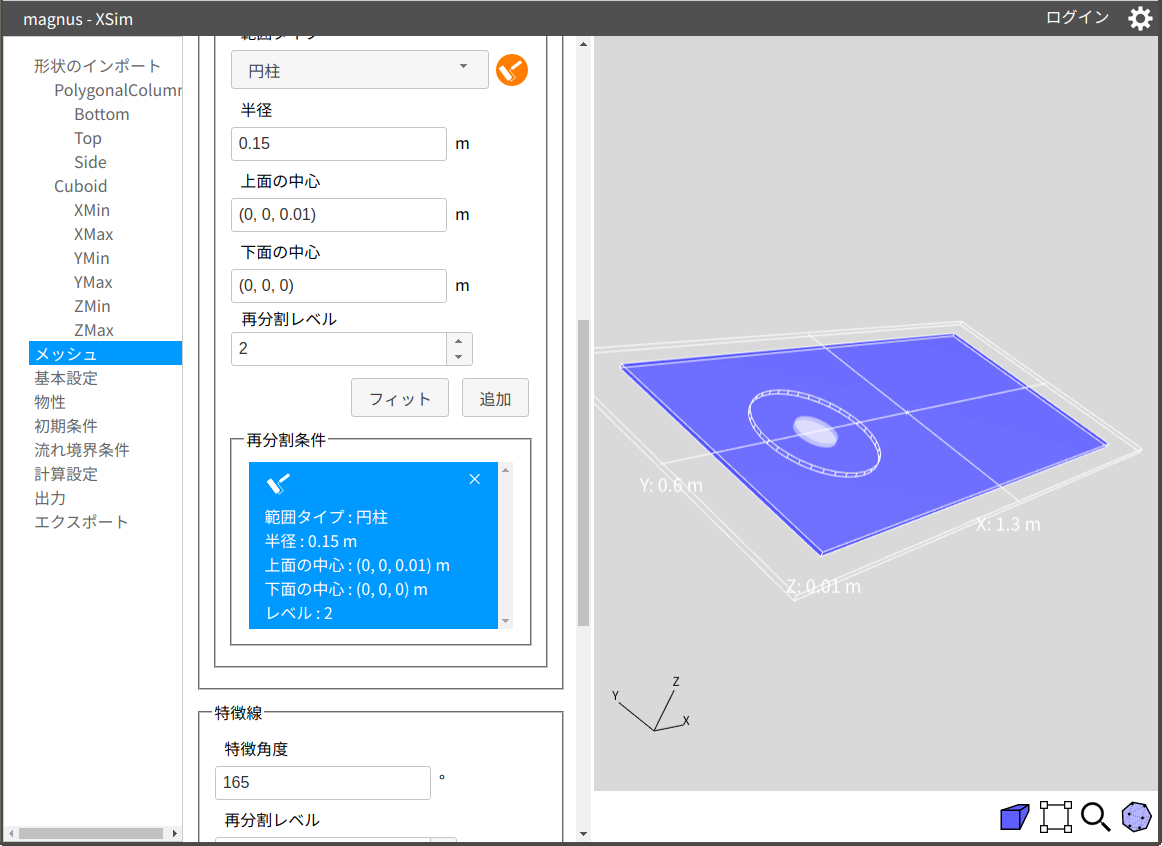Click the orange paint-select icon beside 円柱

tap(512, 70)
